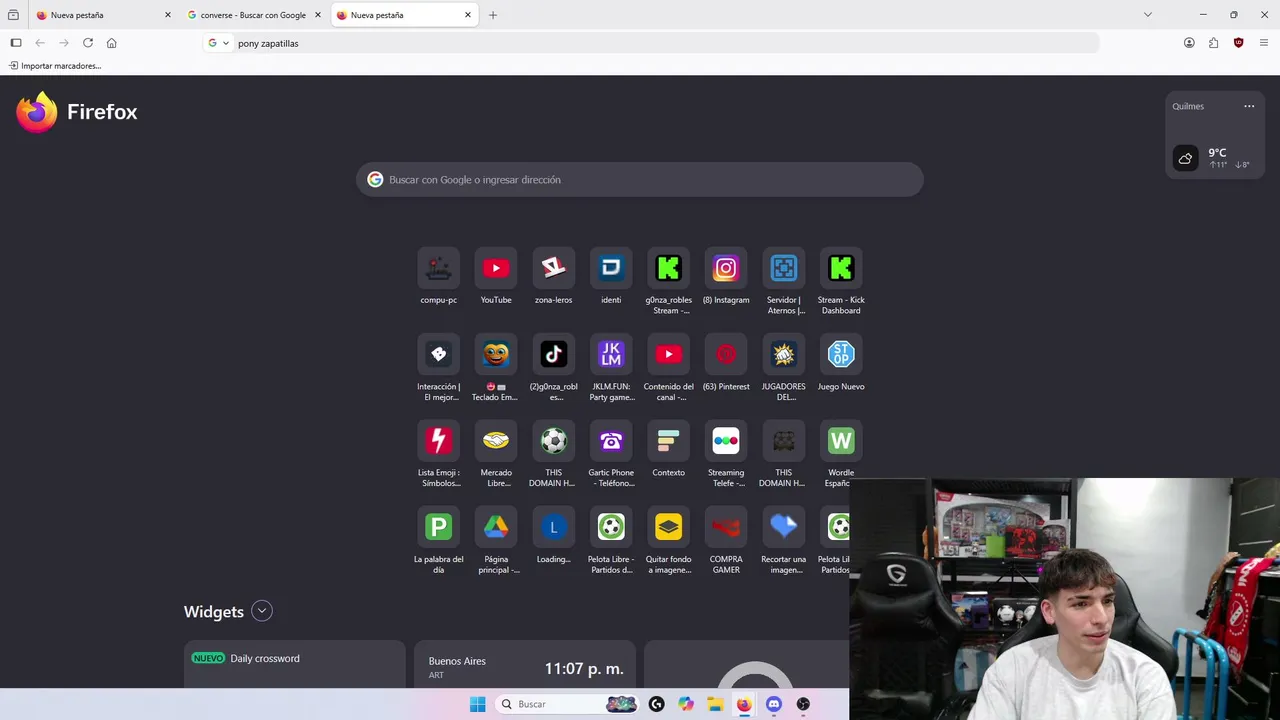This screenshot has width=1280, height=720.
Task: Open the Firefox account profile icon
Action: coord(1189,43)
